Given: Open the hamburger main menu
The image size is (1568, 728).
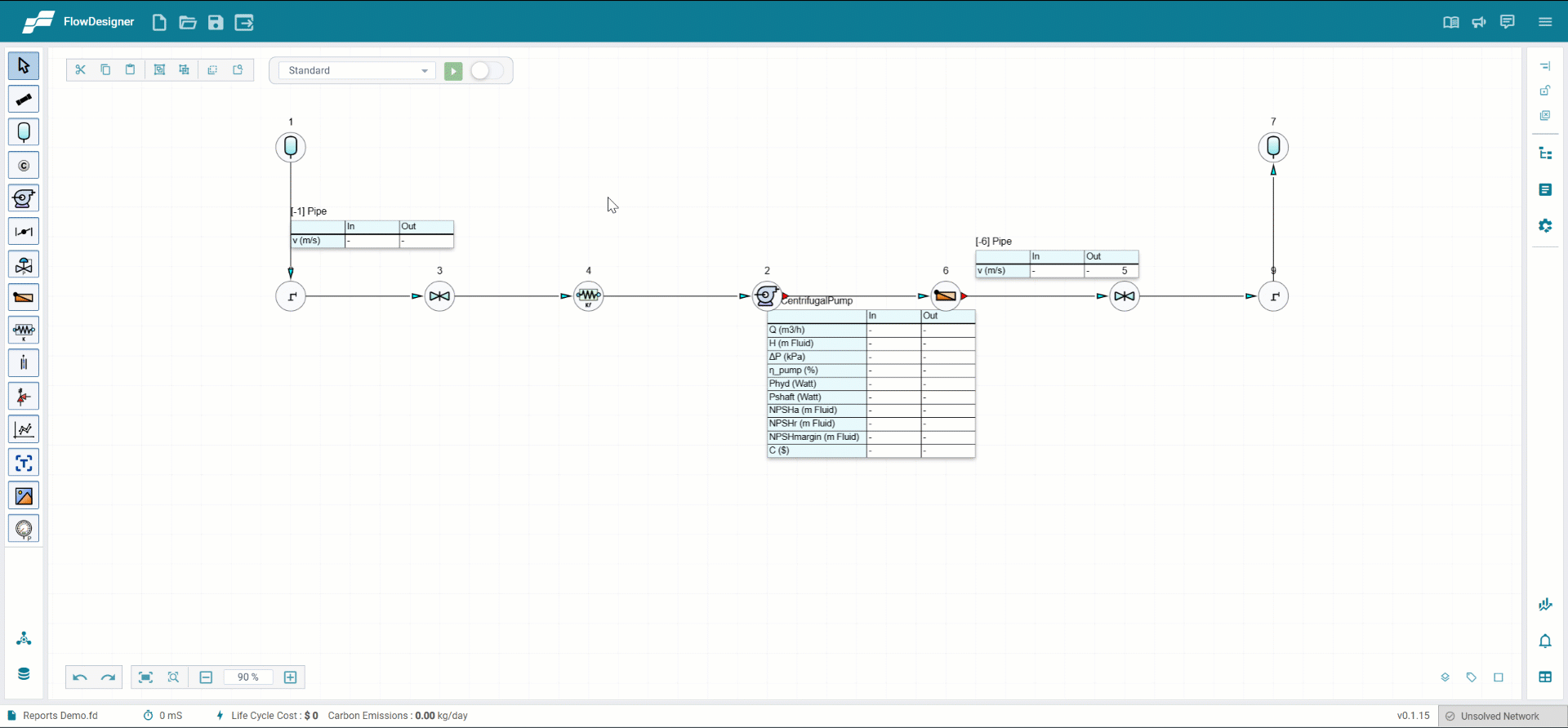Looking at the screenshot, I should pos(1545,22).
